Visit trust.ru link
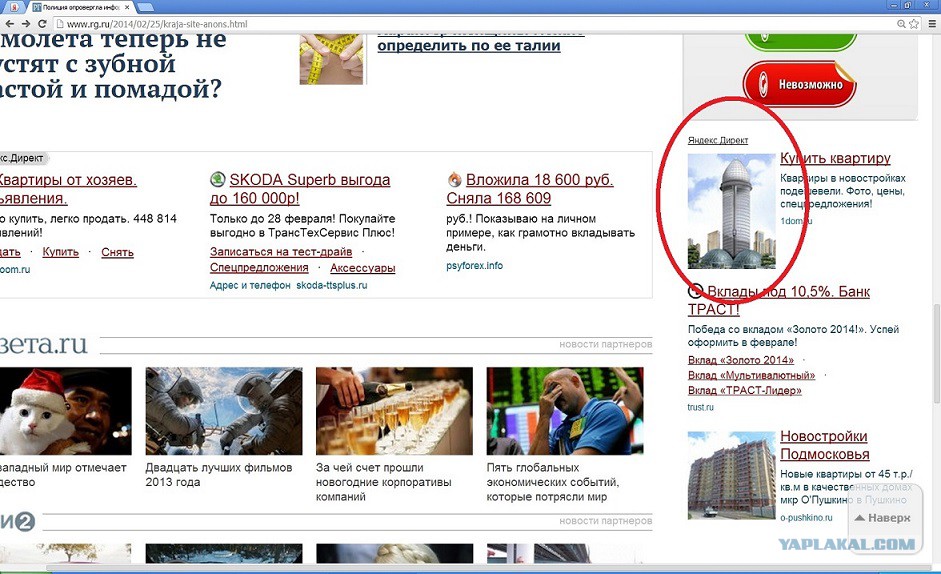941x574 pixels. 700,407
